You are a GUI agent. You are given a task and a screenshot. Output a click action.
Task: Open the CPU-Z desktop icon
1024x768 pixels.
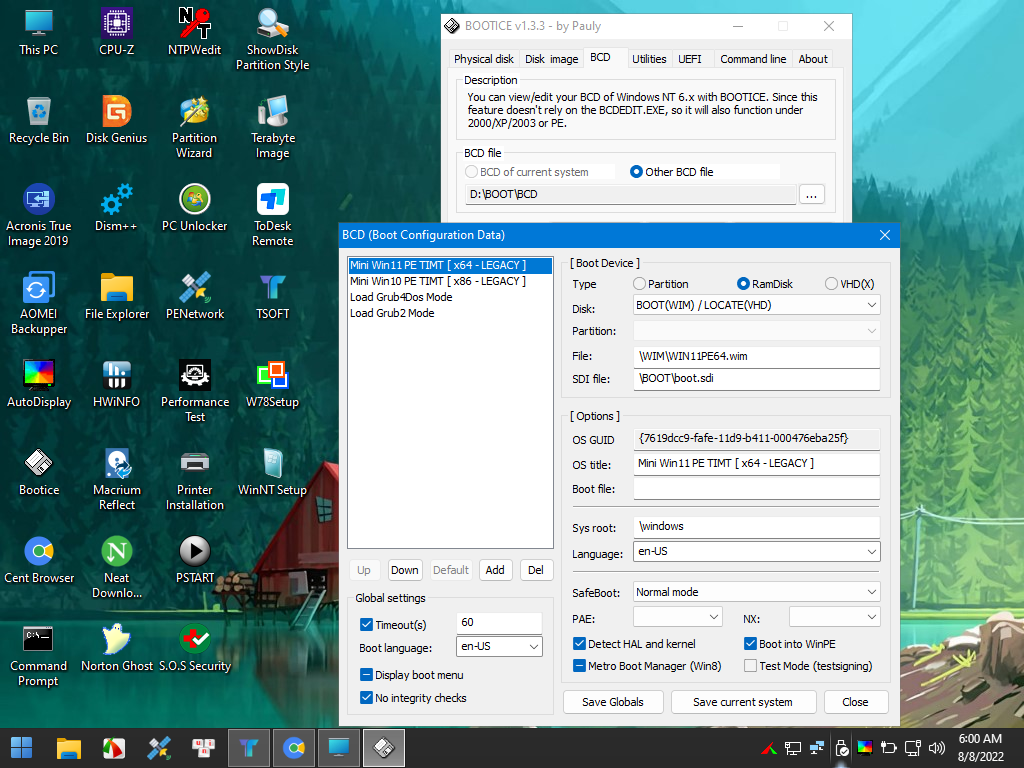(116, 31)
